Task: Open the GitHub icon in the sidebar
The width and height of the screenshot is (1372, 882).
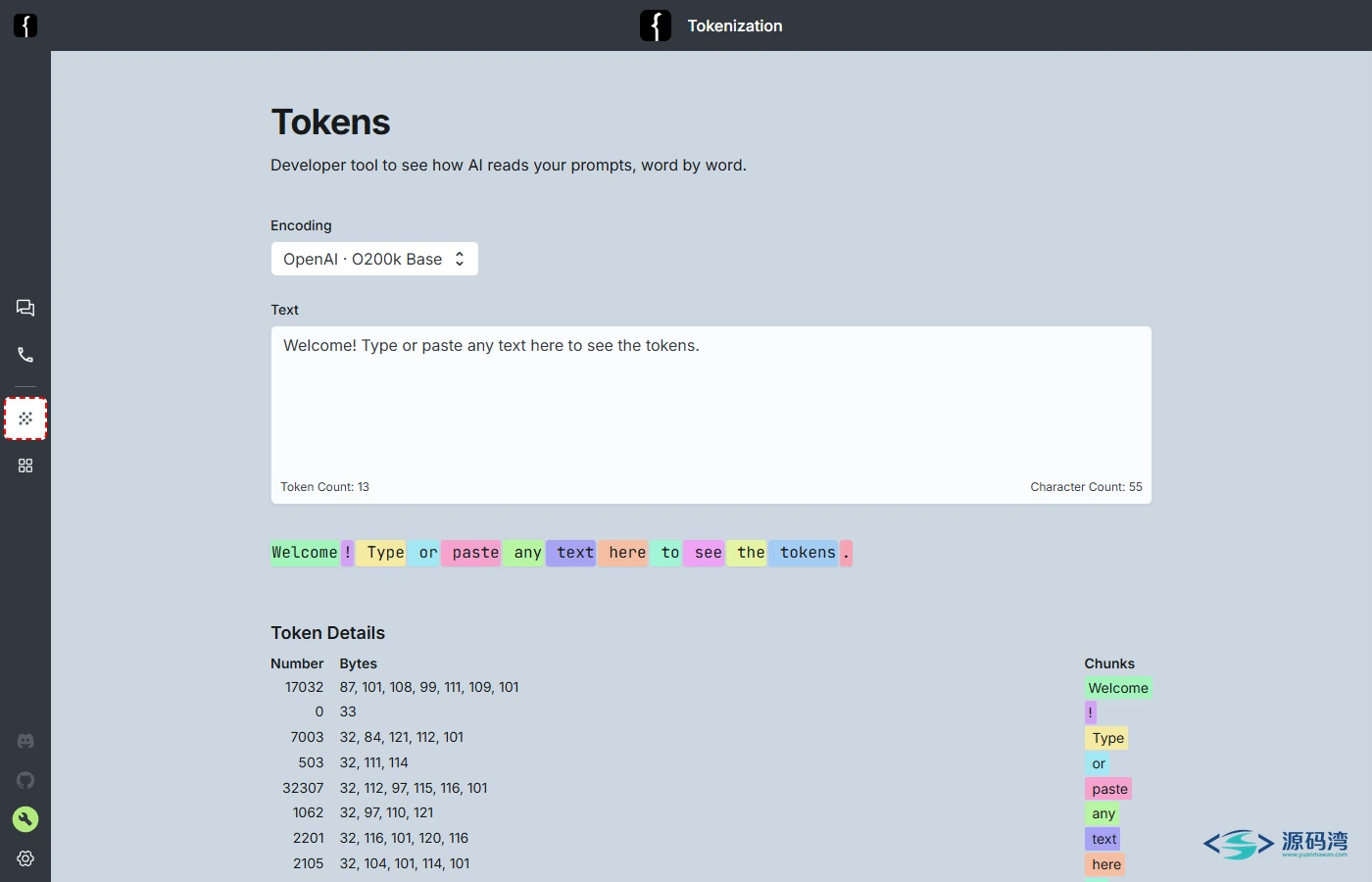Action: [x=25, y=780]
